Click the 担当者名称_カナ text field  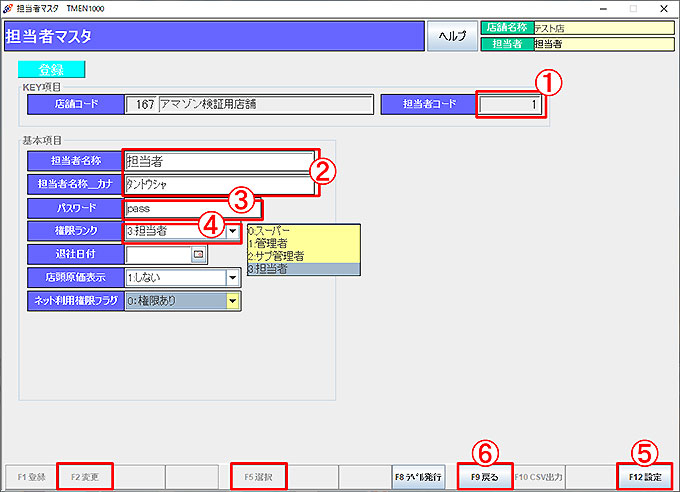point(220,185)
